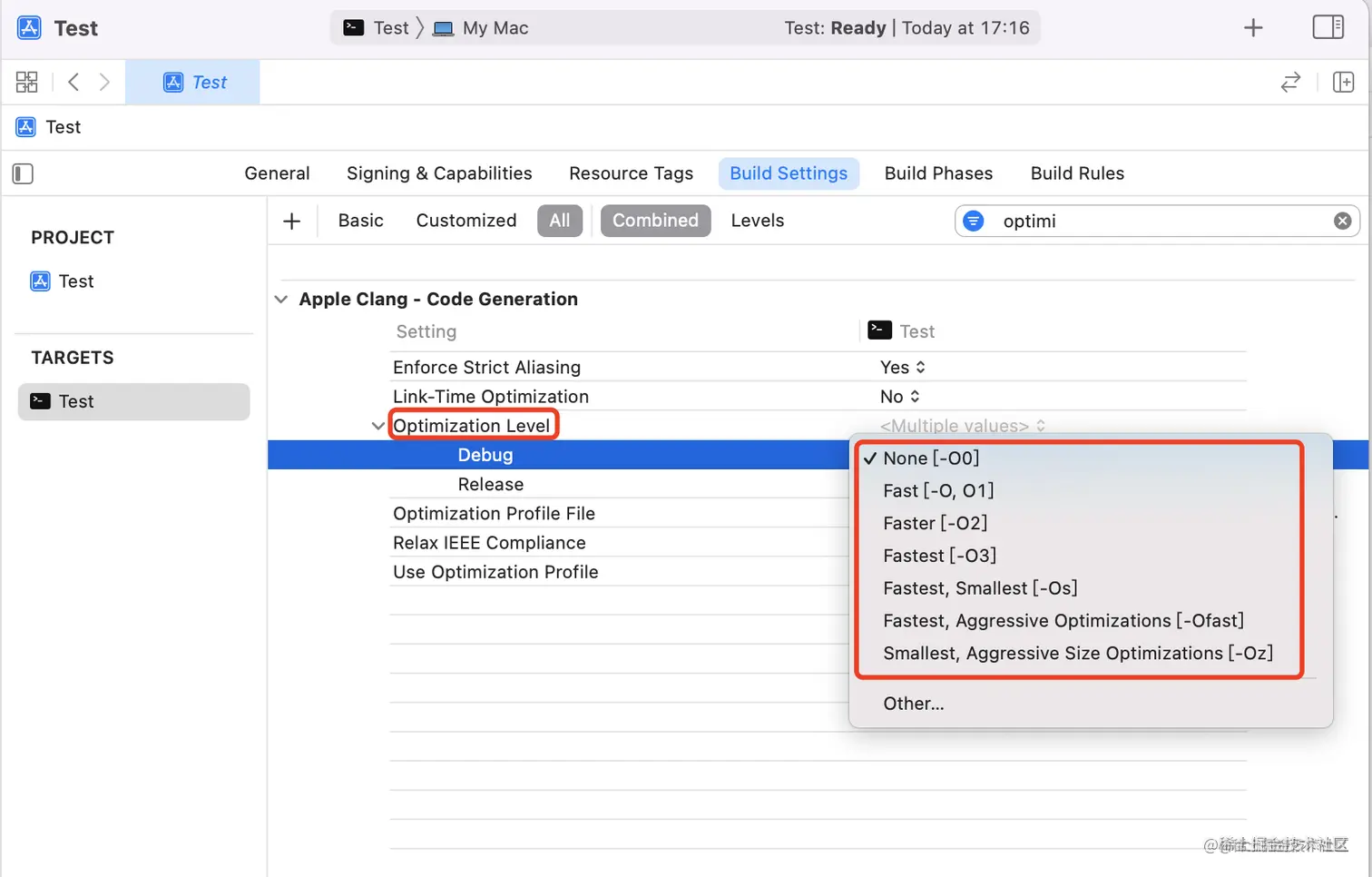The height and width of the screenshot is (877, 1372).
Task: Open the related items grid icon
Action: (27, 82)
